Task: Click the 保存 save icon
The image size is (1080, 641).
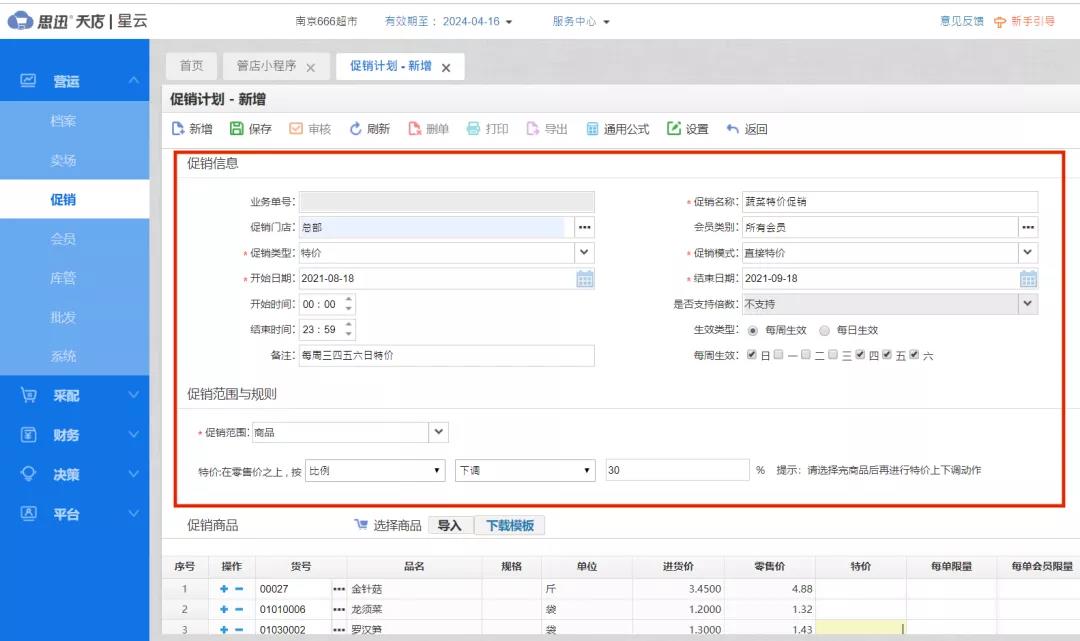Action: 236,128
